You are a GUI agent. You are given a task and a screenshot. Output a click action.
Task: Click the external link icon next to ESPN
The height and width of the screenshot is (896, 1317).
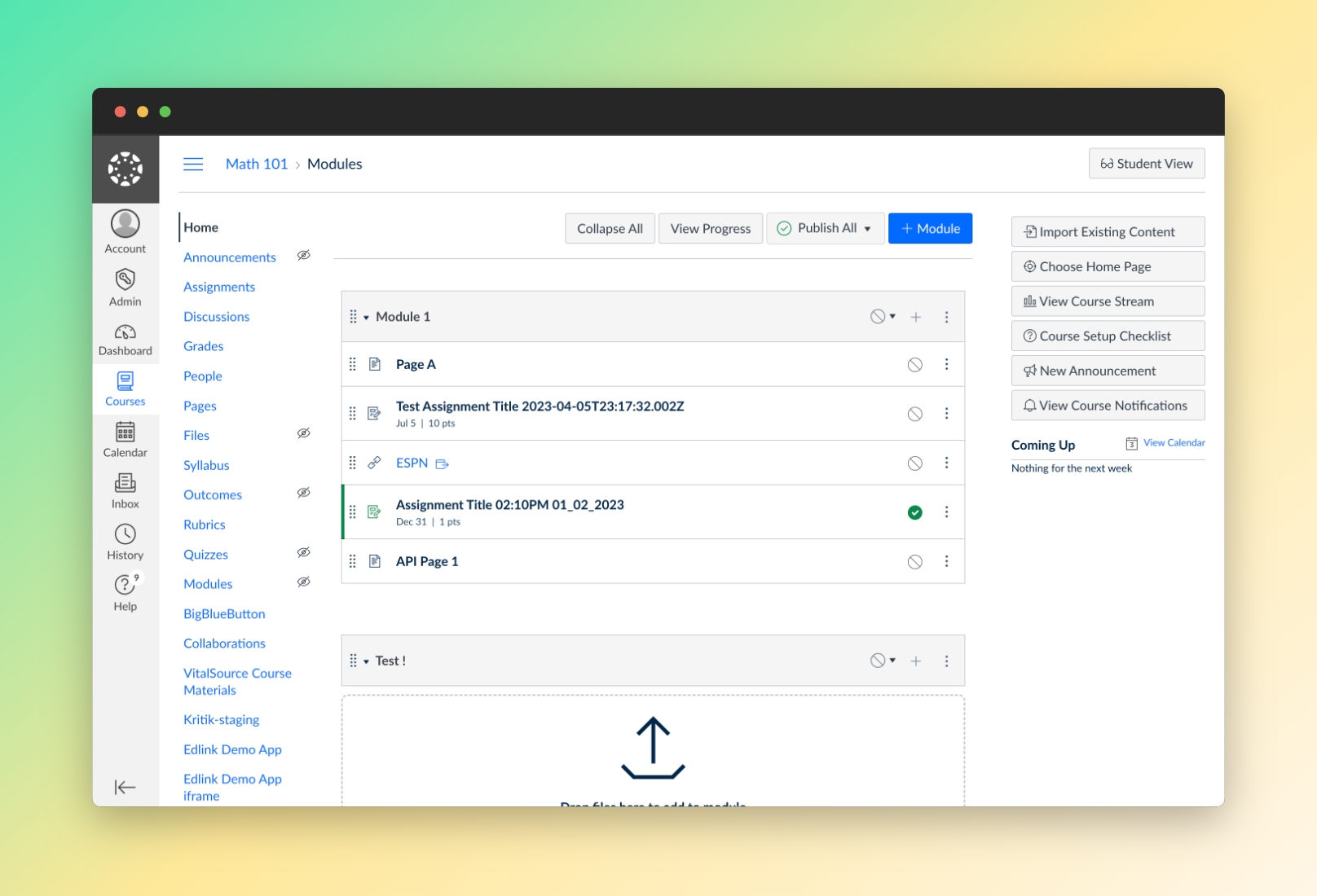(x=443, y=463)
